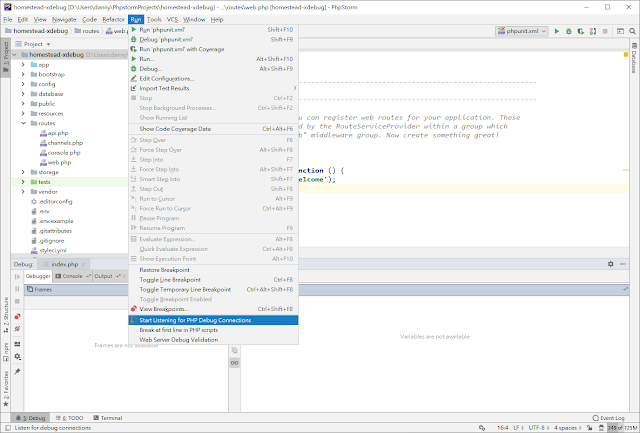
Task: Open the 6: TODO tool window button
Action: coord(69,418)
